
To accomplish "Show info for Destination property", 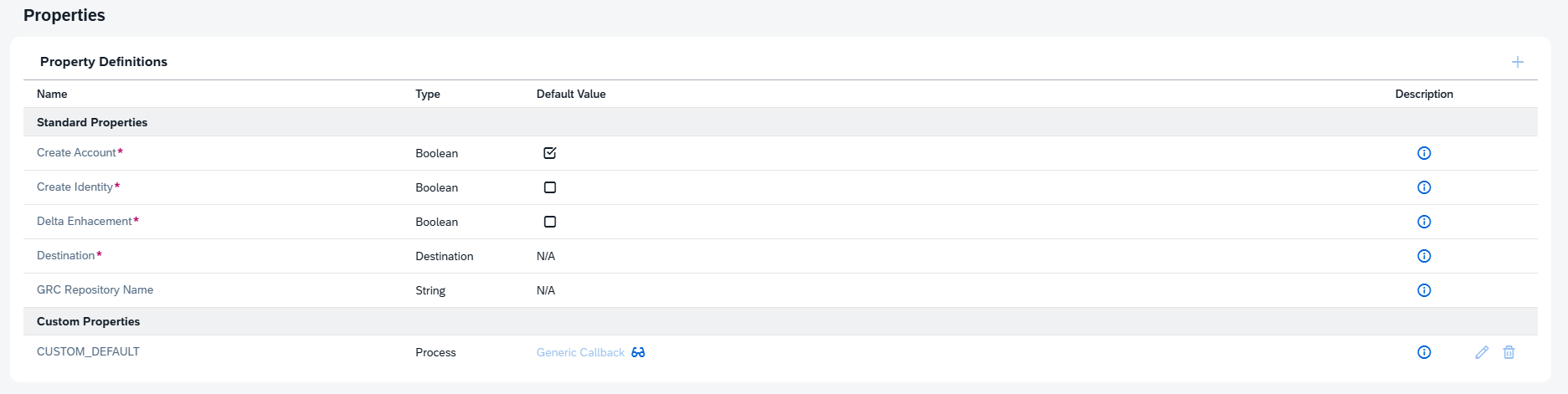I will click(x=1423, y=256).
